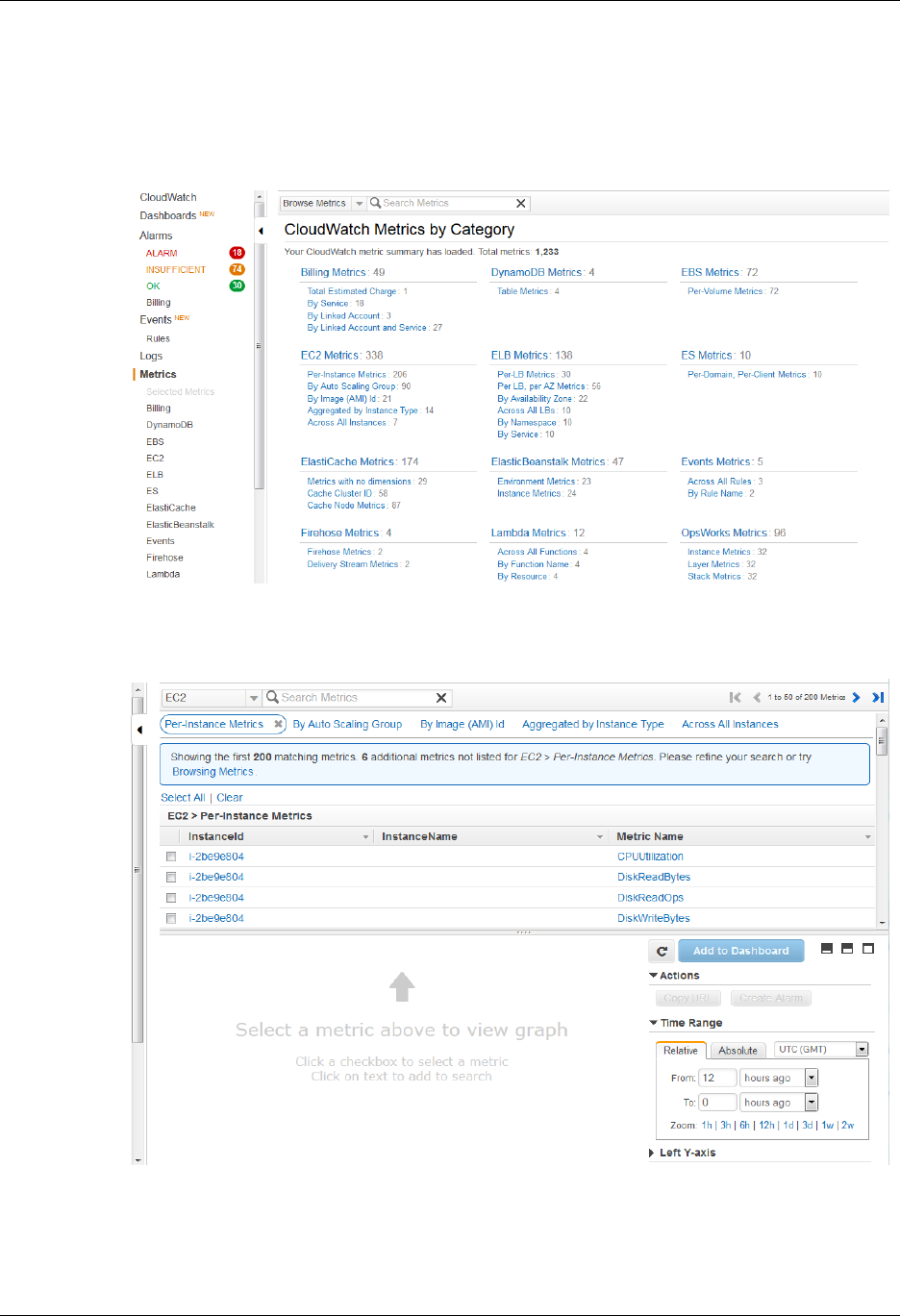The image size is (900, 1316).
Task: Clear the top Search Metrics box
Action: [x=521, y=204]
